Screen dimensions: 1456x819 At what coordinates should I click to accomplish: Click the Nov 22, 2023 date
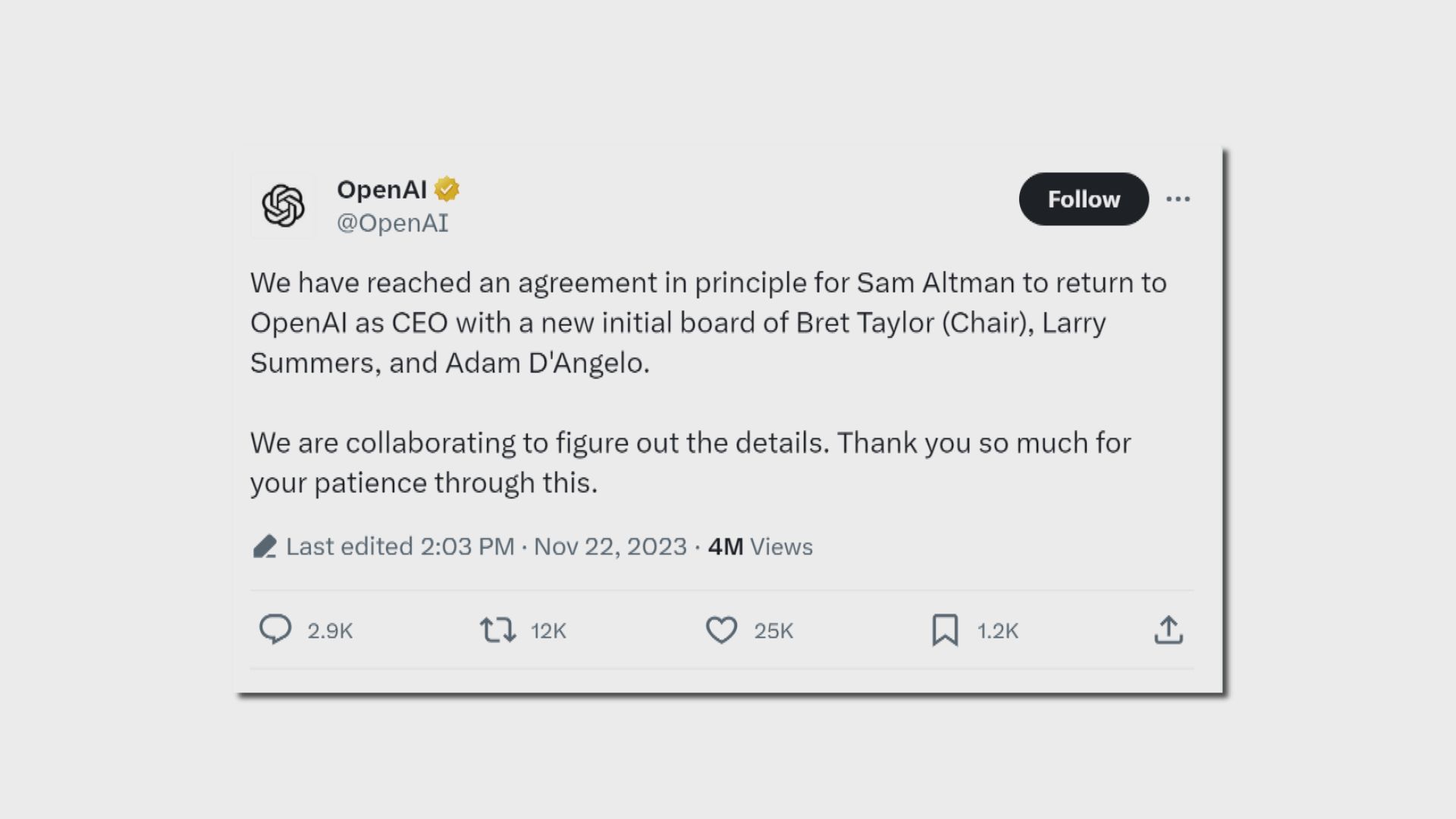[x=610, y=547]
